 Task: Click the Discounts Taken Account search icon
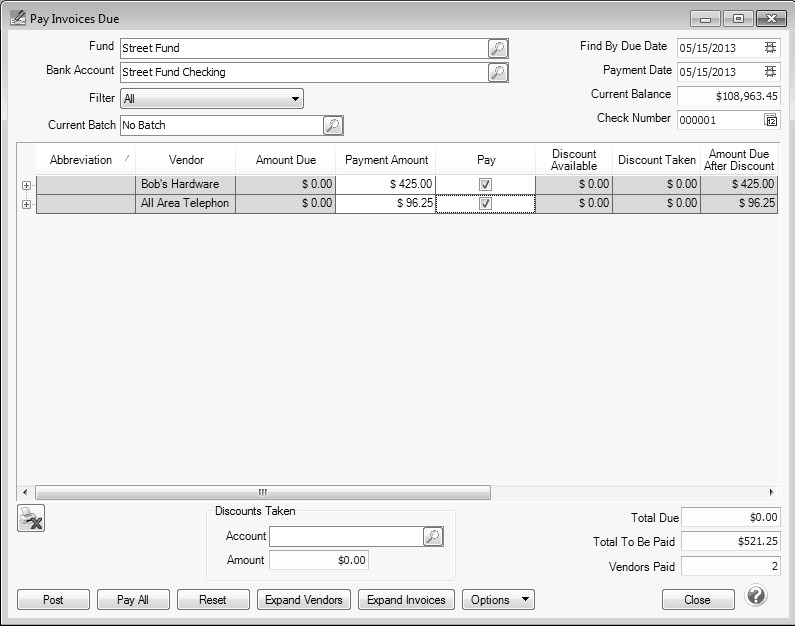[x=432, y=537]
